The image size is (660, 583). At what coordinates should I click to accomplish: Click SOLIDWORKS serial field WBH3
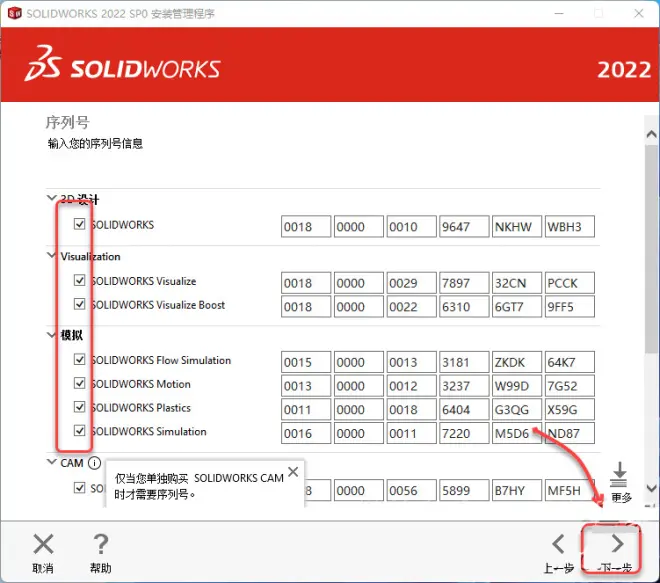(570, 227)
